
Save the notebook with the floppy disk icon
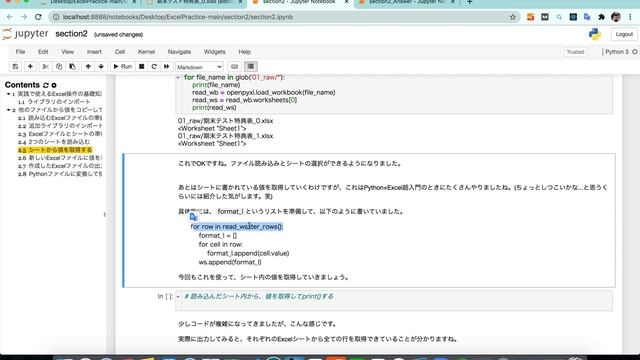point(15,67)
